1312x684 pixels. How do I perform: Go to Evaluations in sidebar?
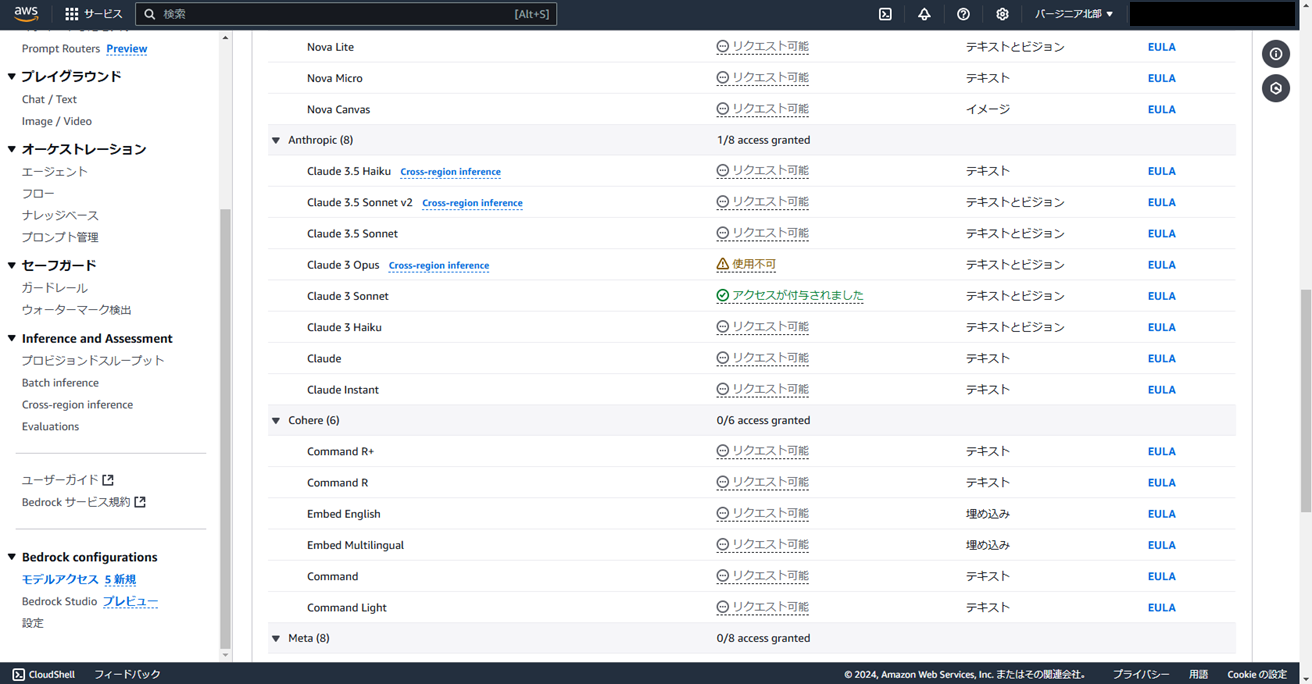click(50, 427)
